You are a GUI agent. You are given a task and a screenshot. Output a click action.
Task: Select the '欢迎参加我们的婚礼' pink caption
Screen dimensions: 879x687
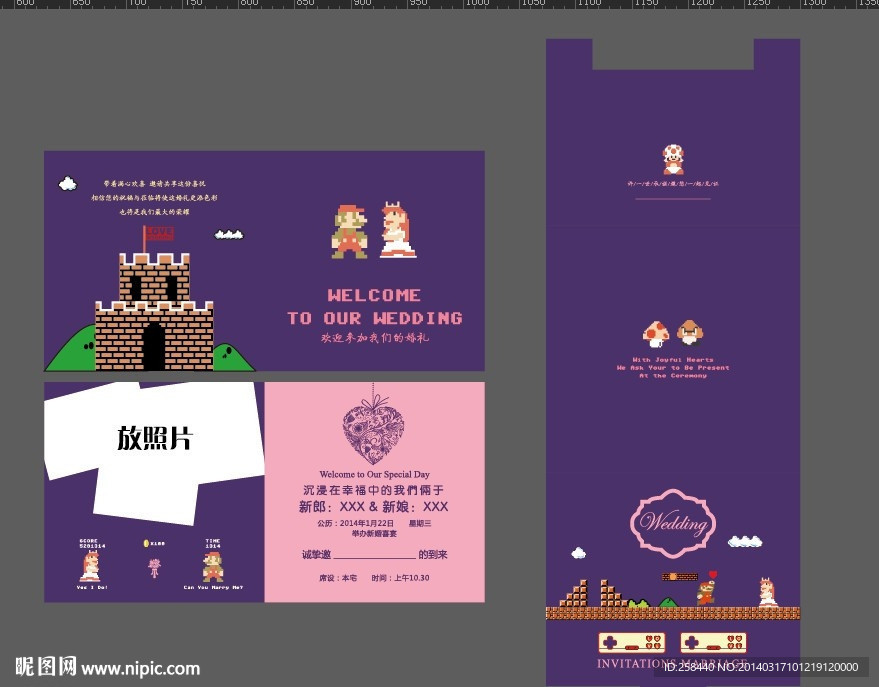coord(374,338)
